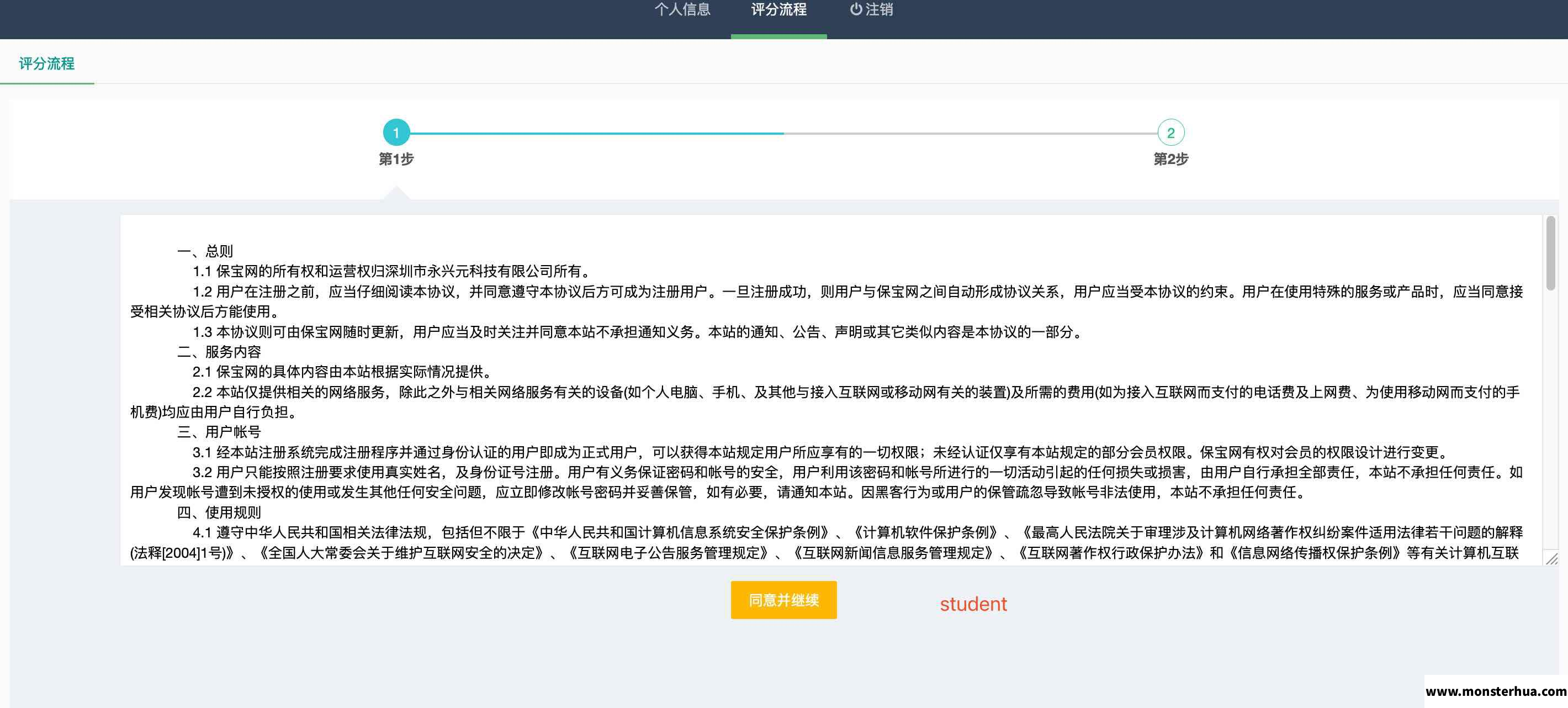Click clause 1.2 about reading agreement before registering
Screen dimensions: 1568x708
(x=827, y=302)
